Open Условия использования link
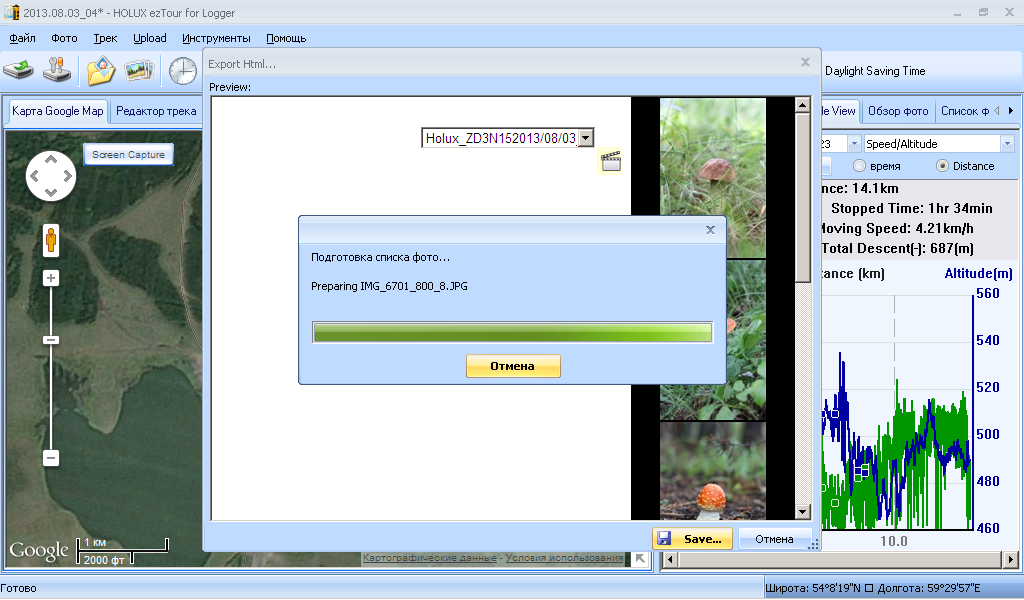 564,558
